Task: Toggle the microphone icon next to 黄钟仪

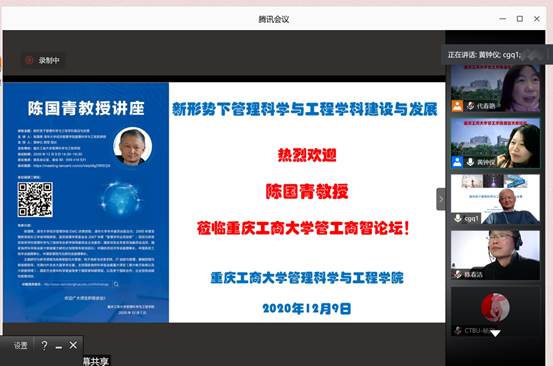Action: 470,162
